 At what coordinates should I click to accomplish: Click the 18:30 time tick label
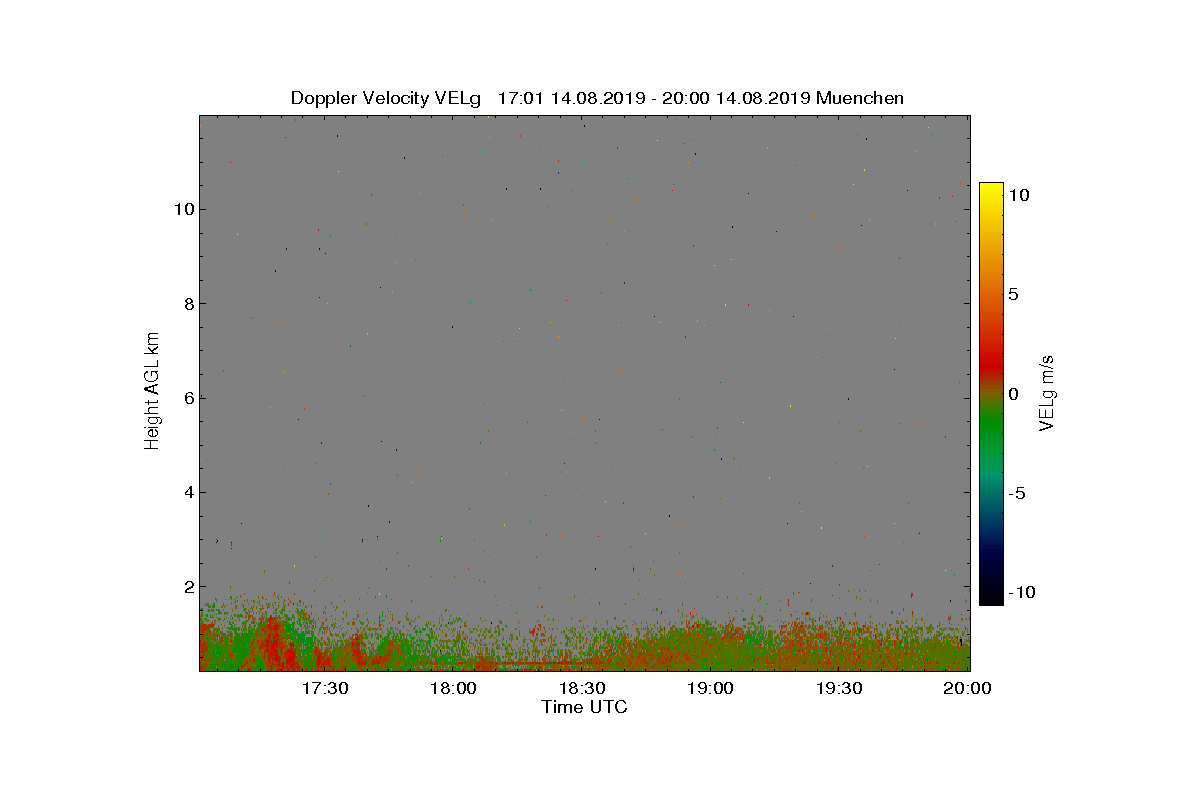[x=582, y=689]
